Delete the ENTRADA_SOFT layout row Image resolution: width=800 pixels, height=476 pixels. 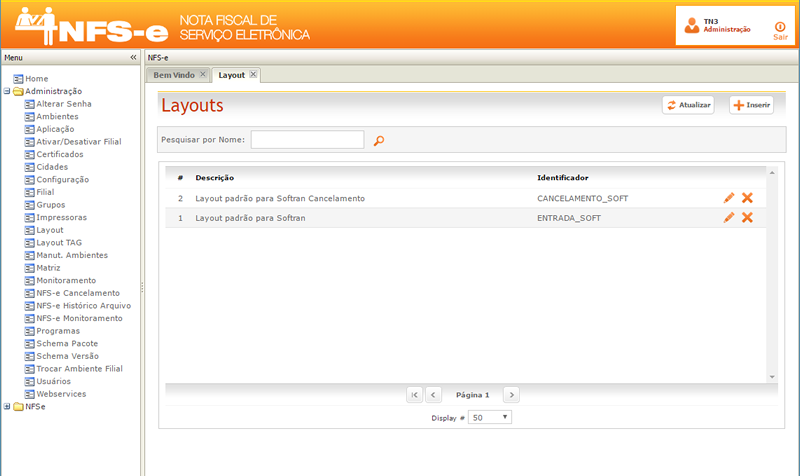pyautogui.click(x=747, y=217)
